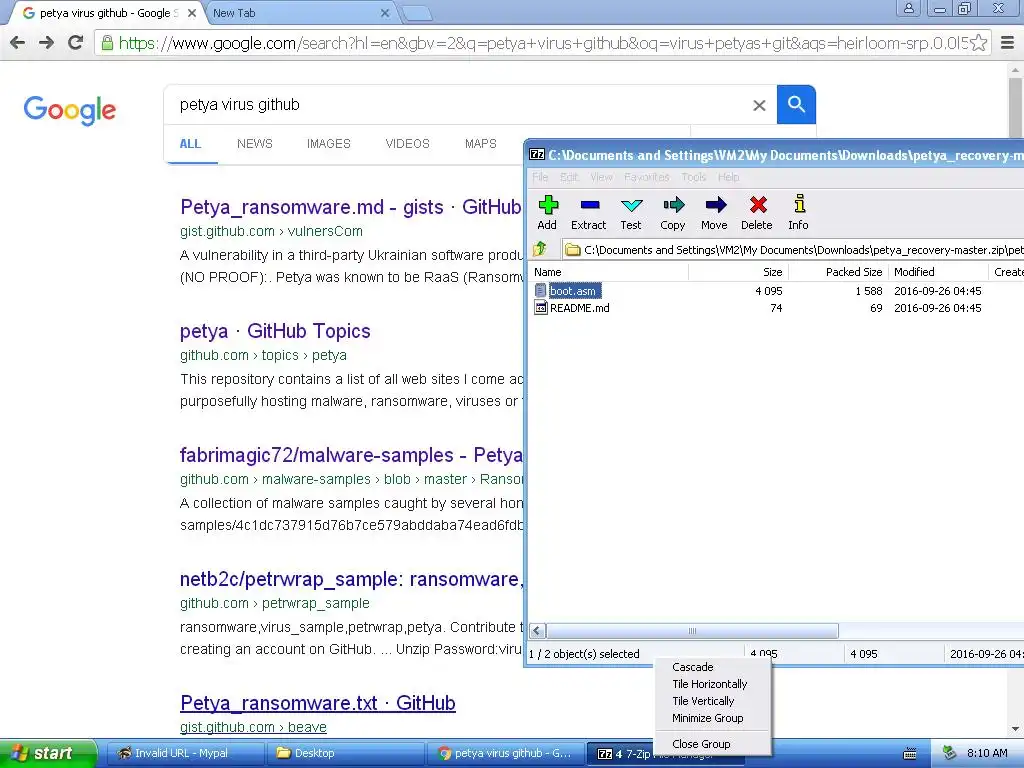The height and width of the screenshot is (768, 1024).
Task: Close the New Tab browser tab
Action: [385, 13]
